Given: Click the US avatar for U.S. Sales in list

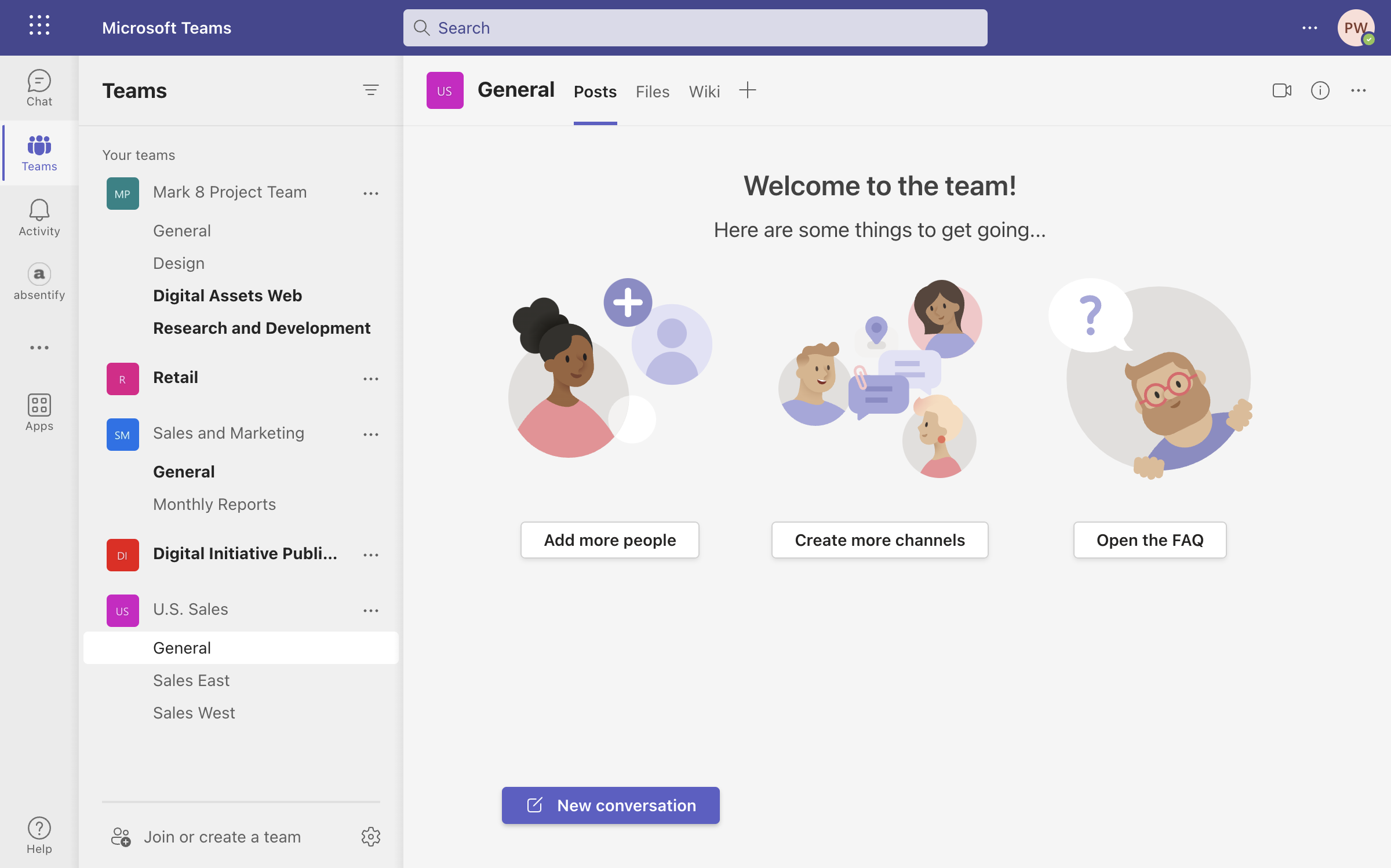Looking at the screenshot, I should pyautogui.click(x=123, y=611).
